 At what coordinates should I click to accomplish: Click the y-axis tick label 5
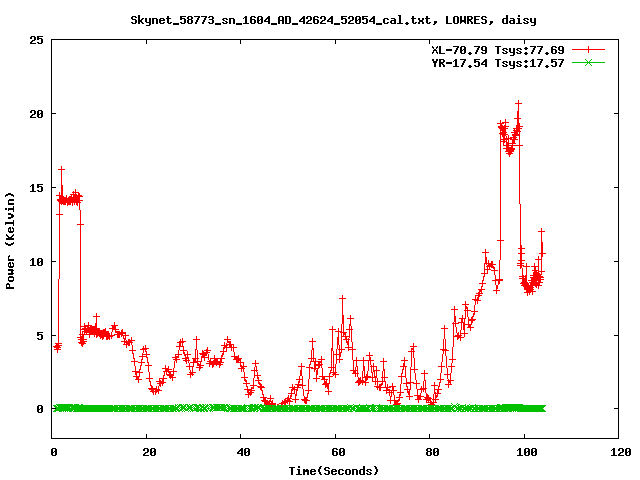(40, 336)
